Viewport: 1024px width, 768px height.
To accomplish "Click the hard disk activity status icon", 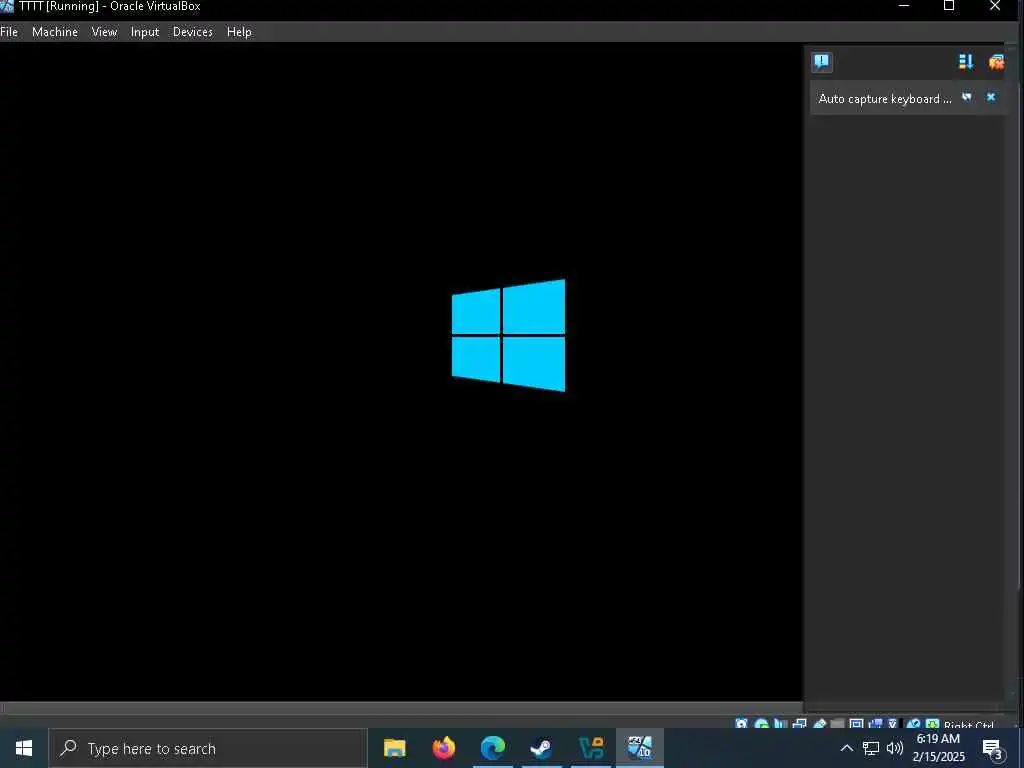I will point(742,724).
